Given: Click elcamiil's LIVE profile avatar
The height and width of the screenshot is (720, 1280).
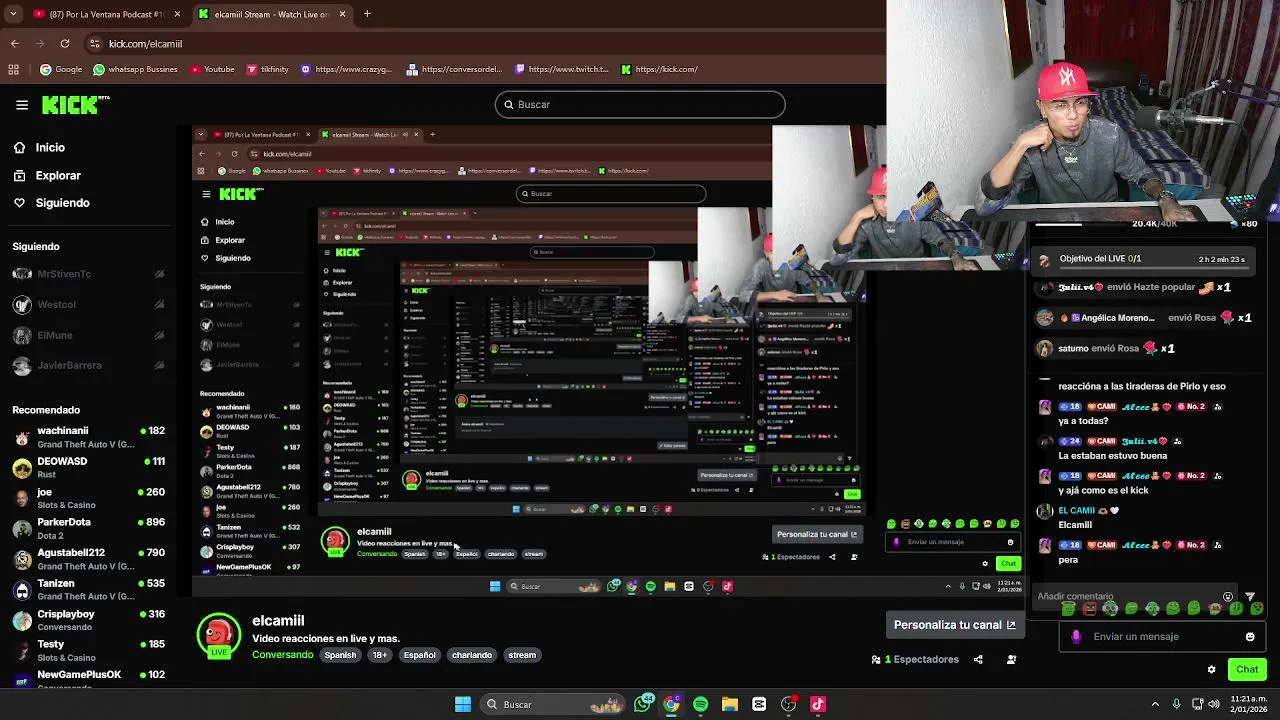Looking at the screenshot, I should pyautogui.click(x=219, y=636).
